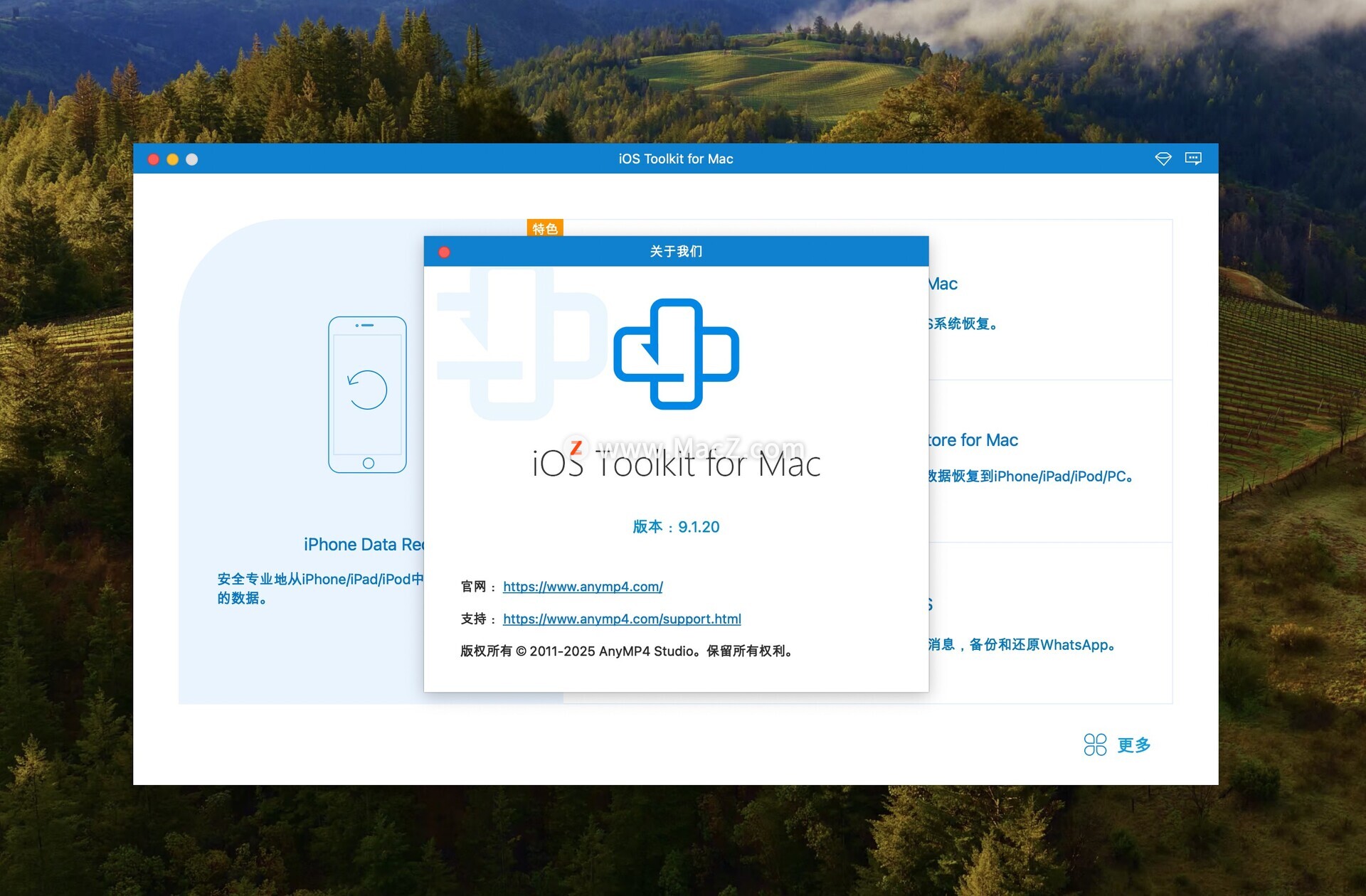The image size is (1366, 896).
Task: Open the iOS system recovery card 系统恢复
Action: coord(1050,300)
